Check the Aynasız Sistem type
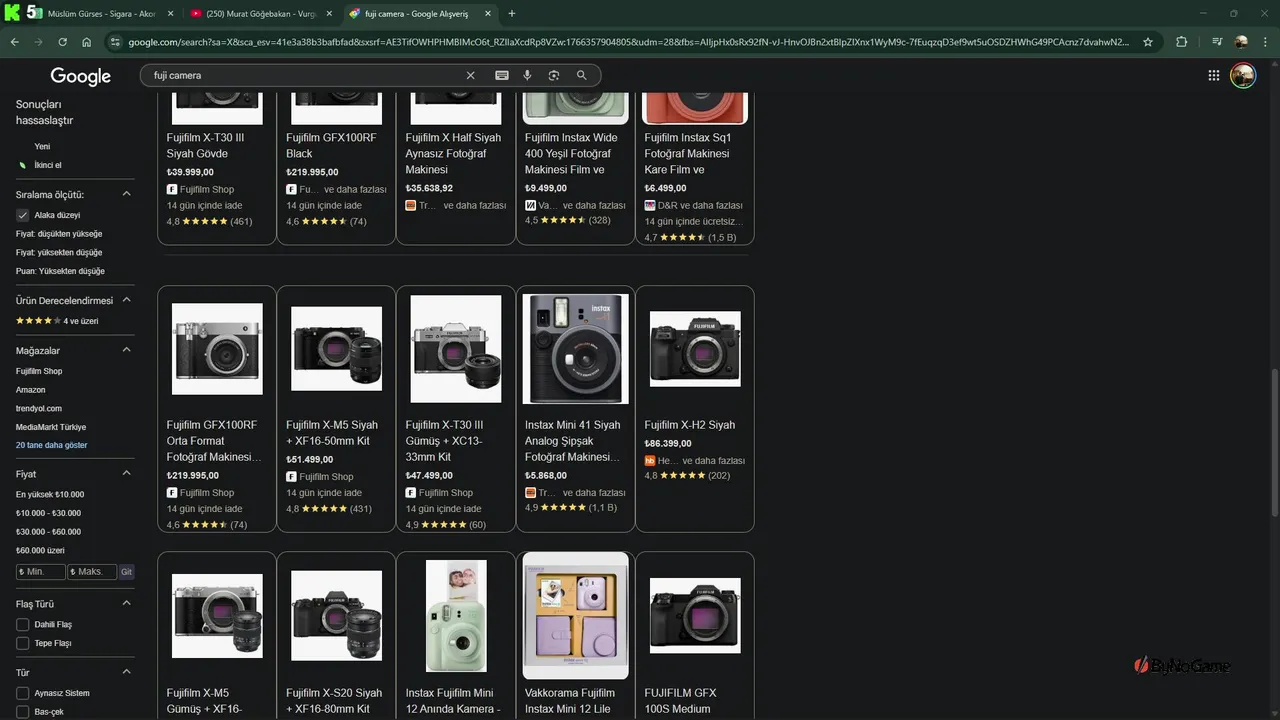The height and width of the screenshot is (720, 1280). coord(22,693)
